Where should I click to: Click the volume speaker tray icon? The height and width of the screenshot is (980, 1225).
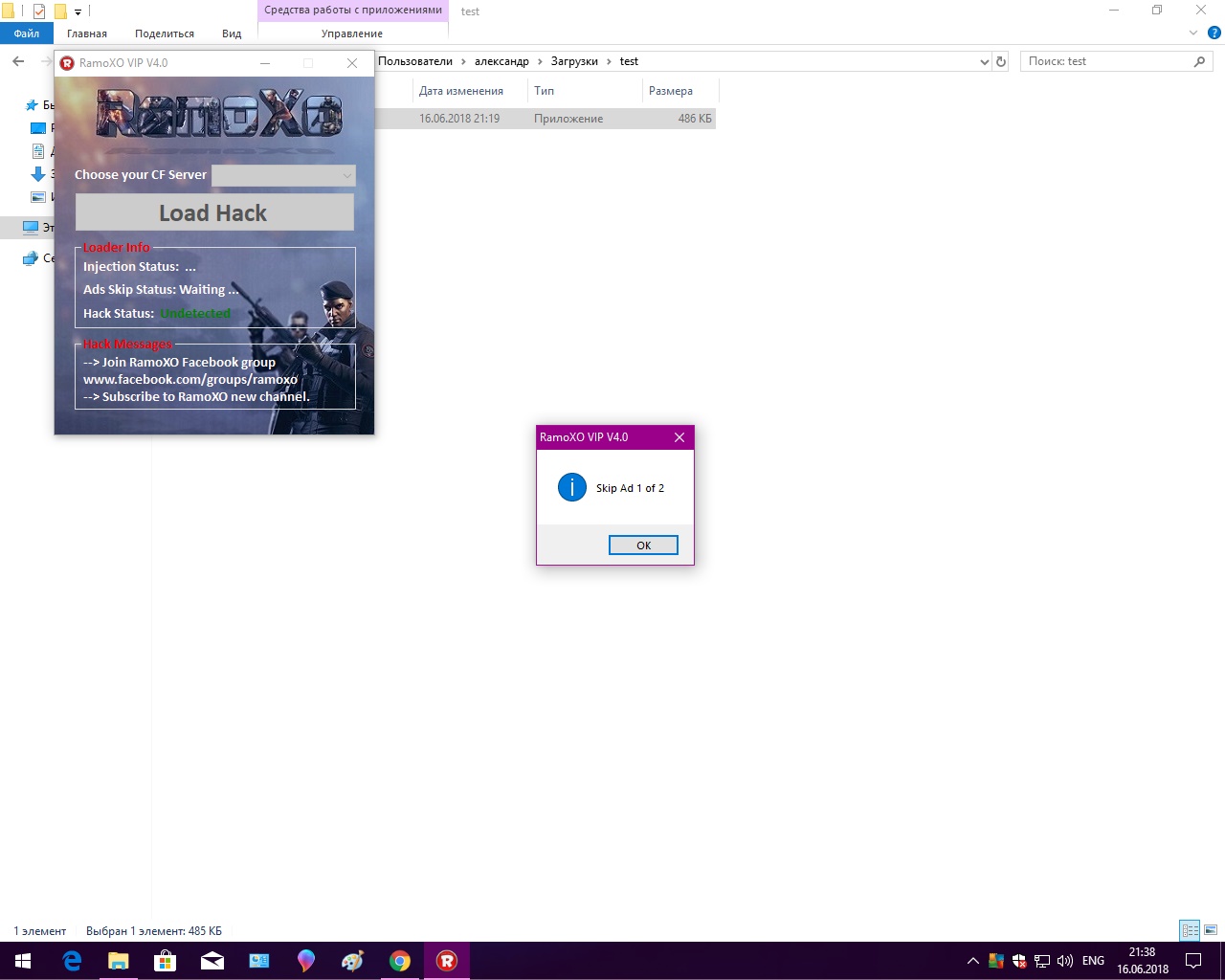(x=1065, y=961)
